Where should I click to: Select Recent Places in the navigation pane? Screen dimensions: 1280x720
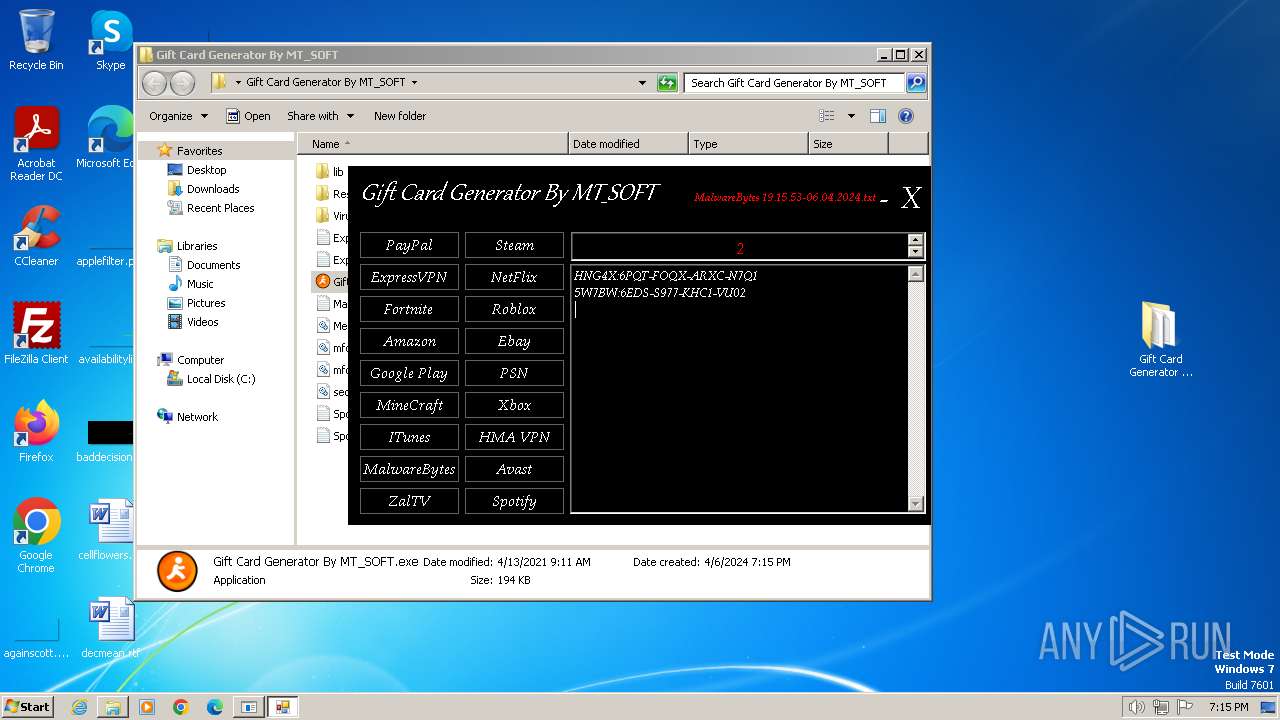(220, 208)
